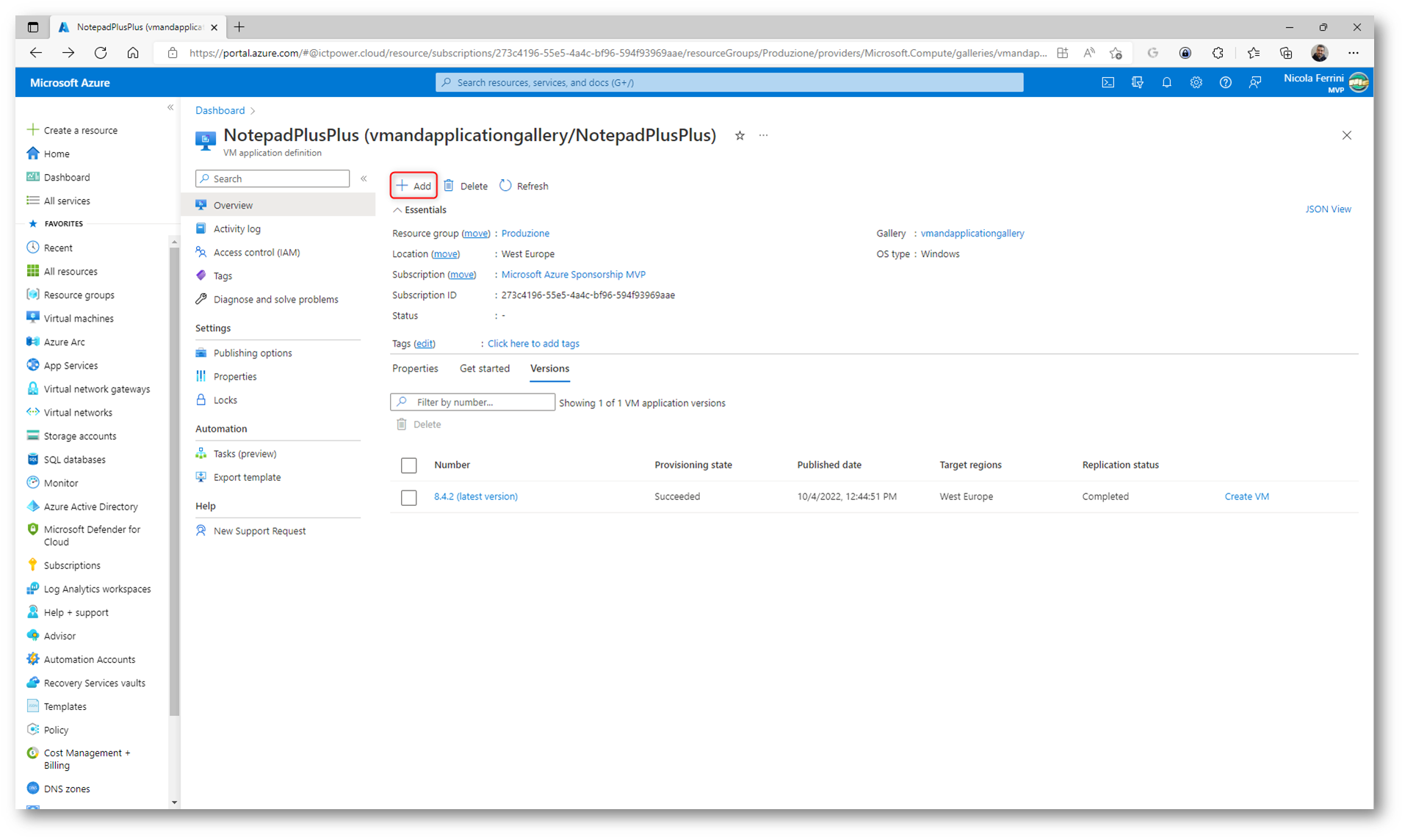The image size is (1405, 840).
Task: Switch to the Properties tab
Action: click(x=415, y=369)
